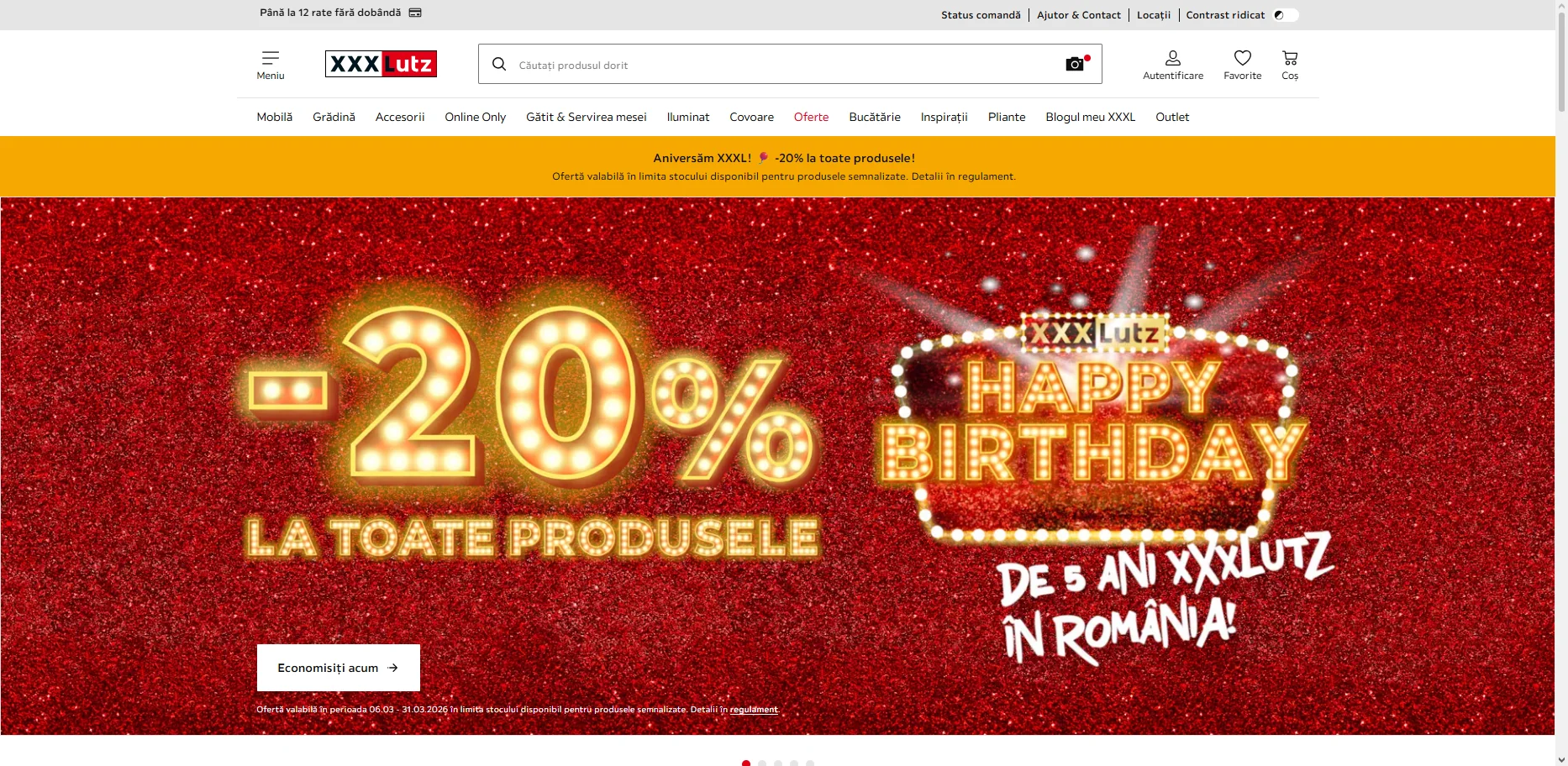Open camera image search icon

tap(1076, 64)
